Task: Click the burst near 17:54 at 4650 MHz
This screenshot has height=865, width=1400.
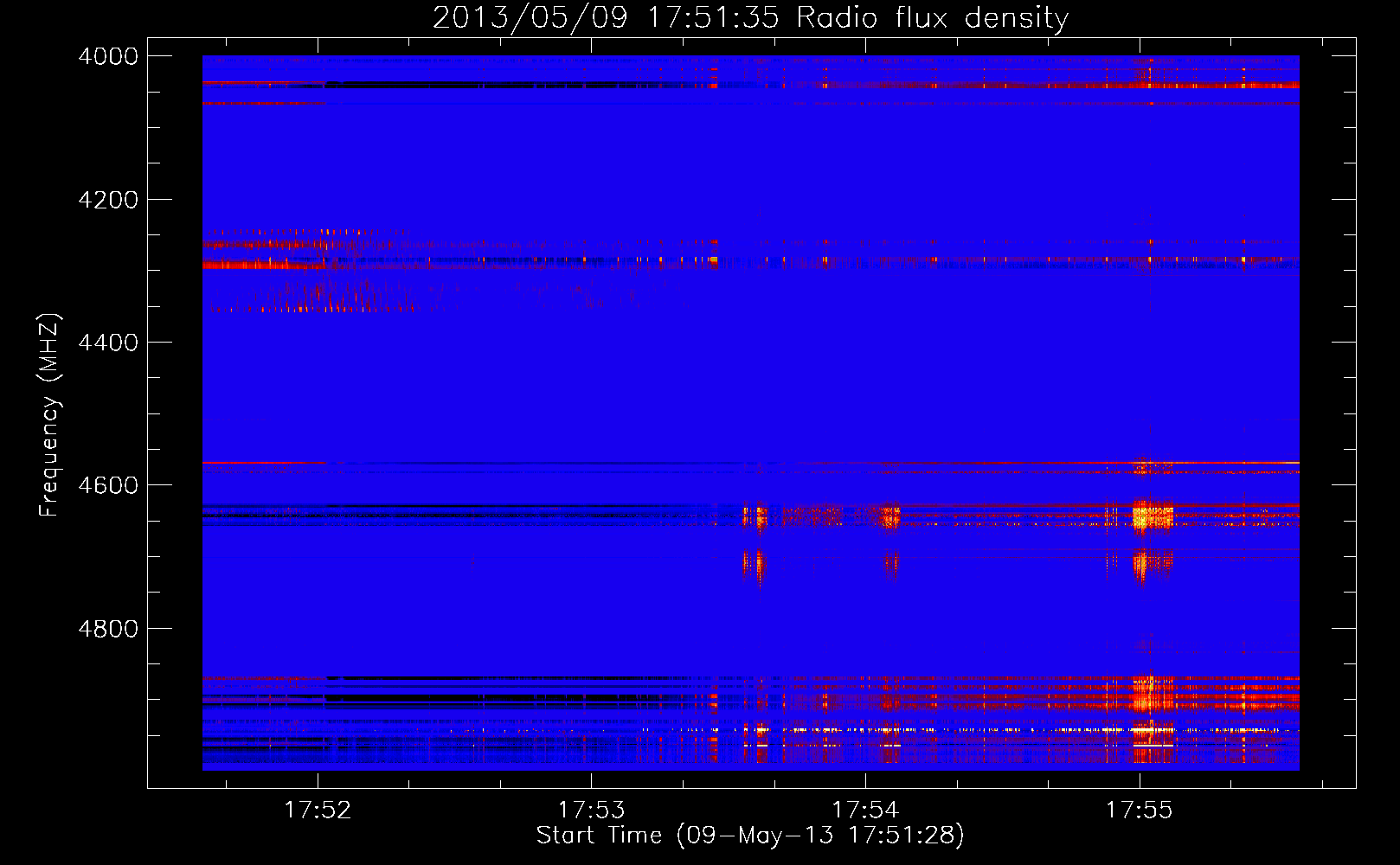Action: (x=890, y=517)
